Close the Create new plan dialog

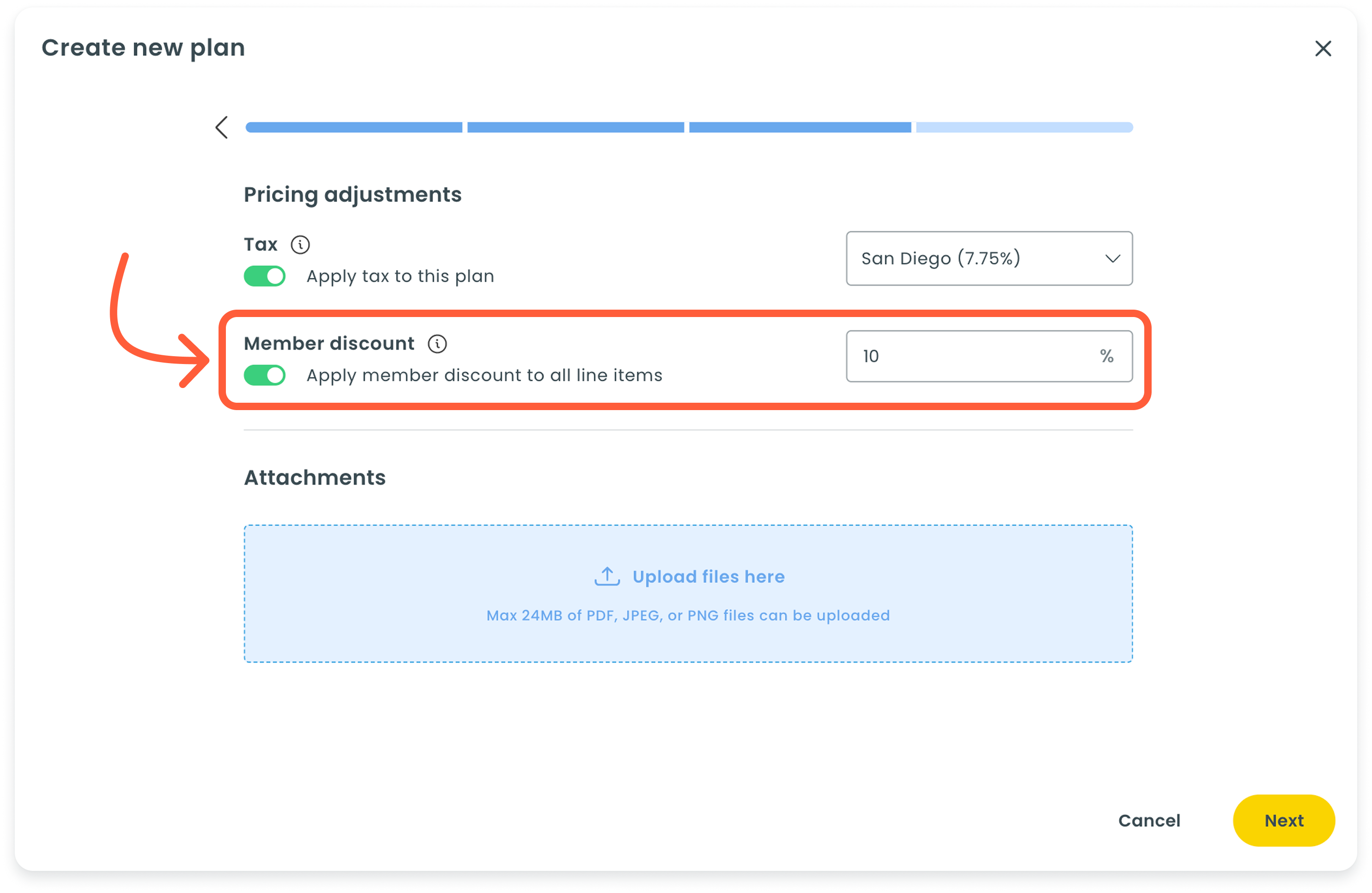[1323, 48]
